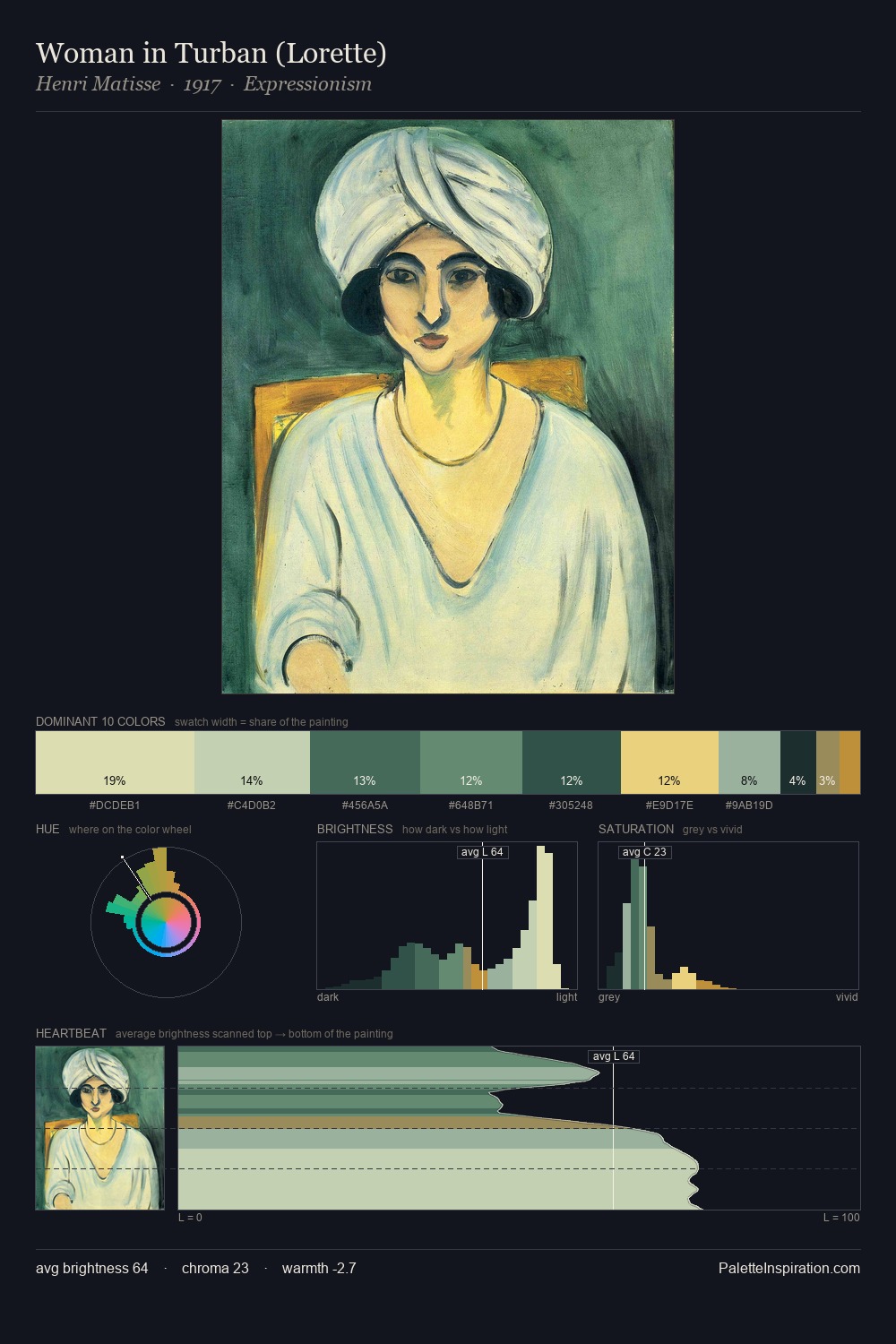Select the dark green #305248 swatch
Screen dimensions: 896x1344
point(572,762)
